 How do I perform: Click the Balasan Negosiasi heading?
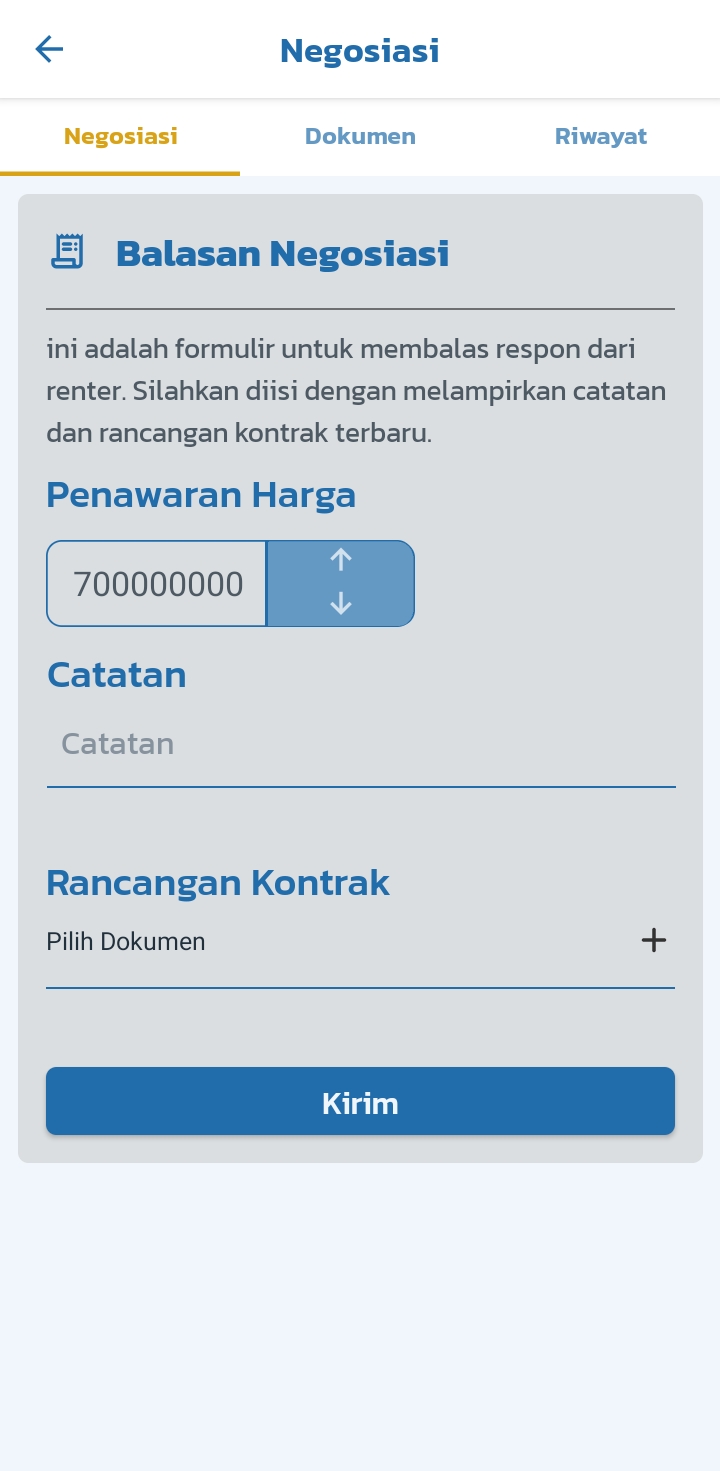click(282, 254)
